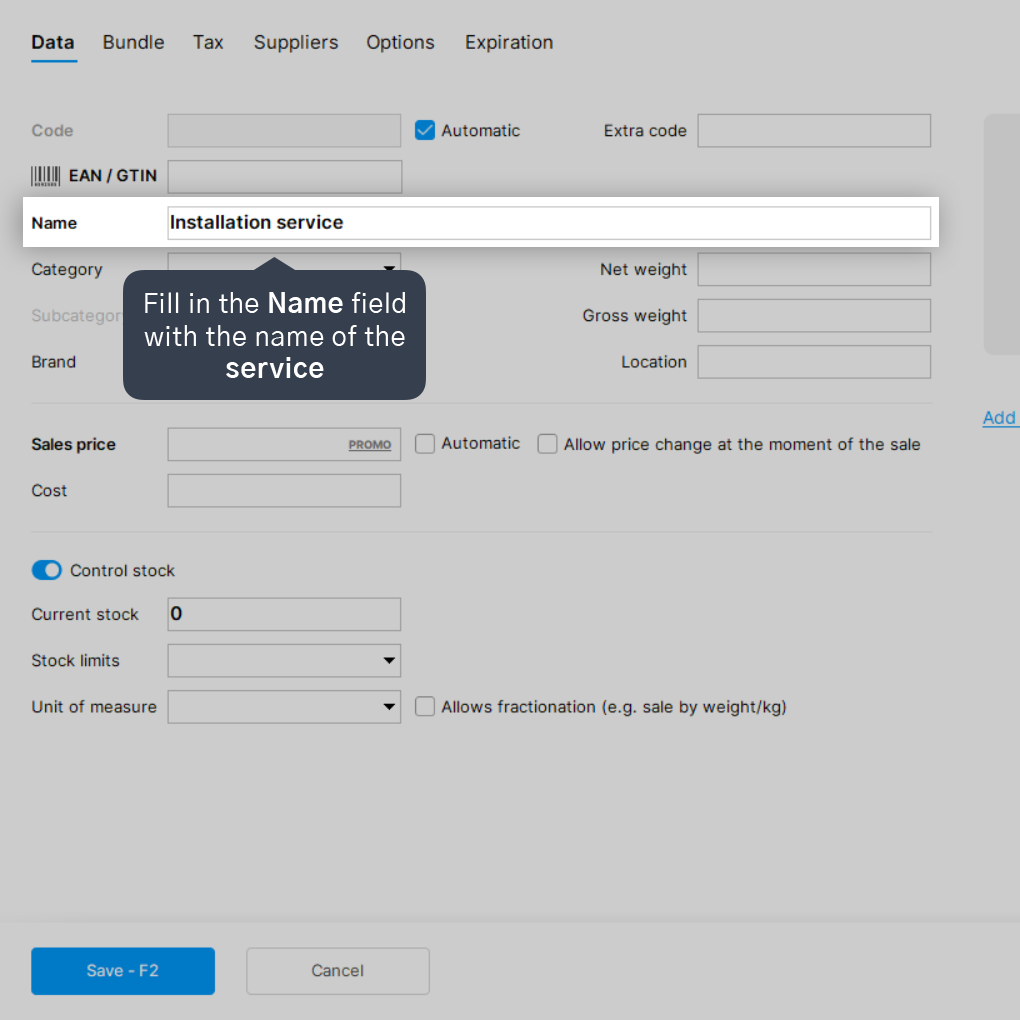This screenshot has height=1020, width=1020.
Task: Go to the Suppliers tab
Action: tap(296, 42)
